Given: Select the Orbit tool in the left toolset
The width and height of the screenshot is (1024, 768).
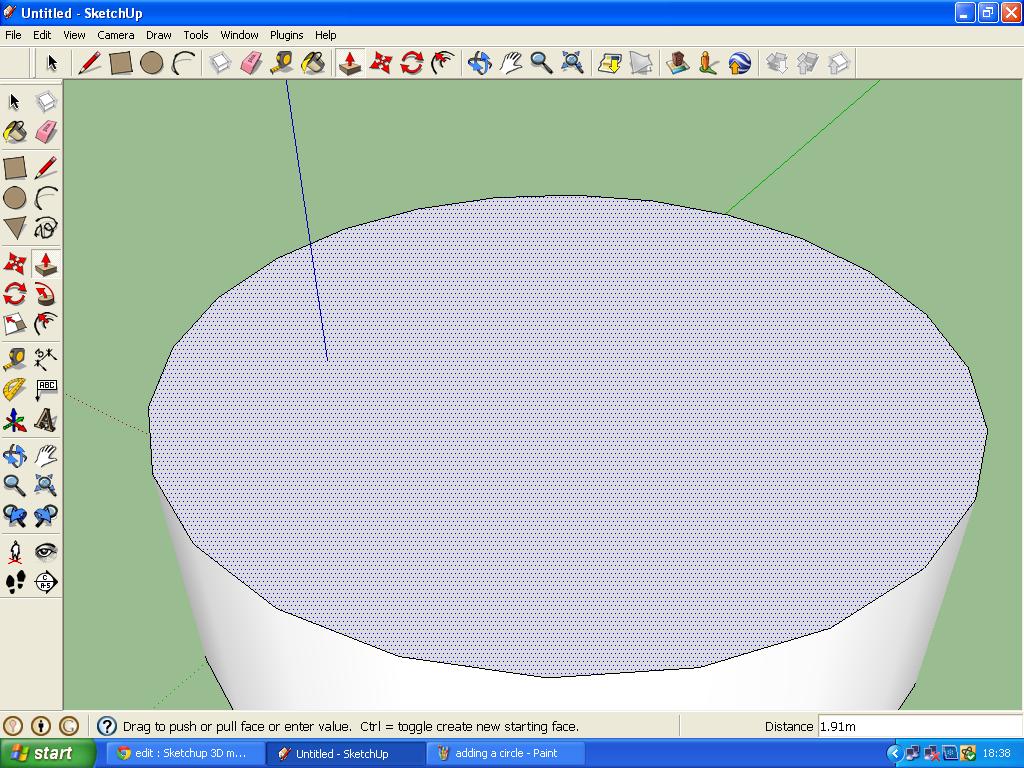Looking at the screenshot, I should point(15,455).
